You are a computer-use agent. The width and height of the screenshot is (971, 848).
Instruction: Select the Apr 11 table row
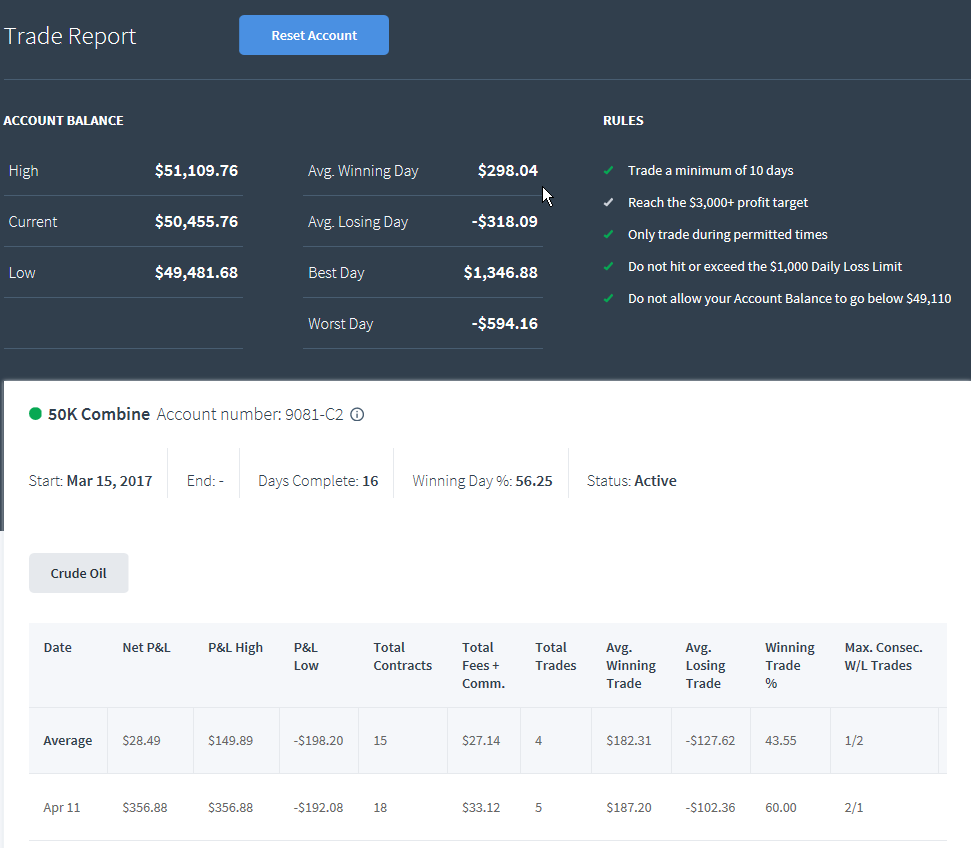(x=488, y=807)
